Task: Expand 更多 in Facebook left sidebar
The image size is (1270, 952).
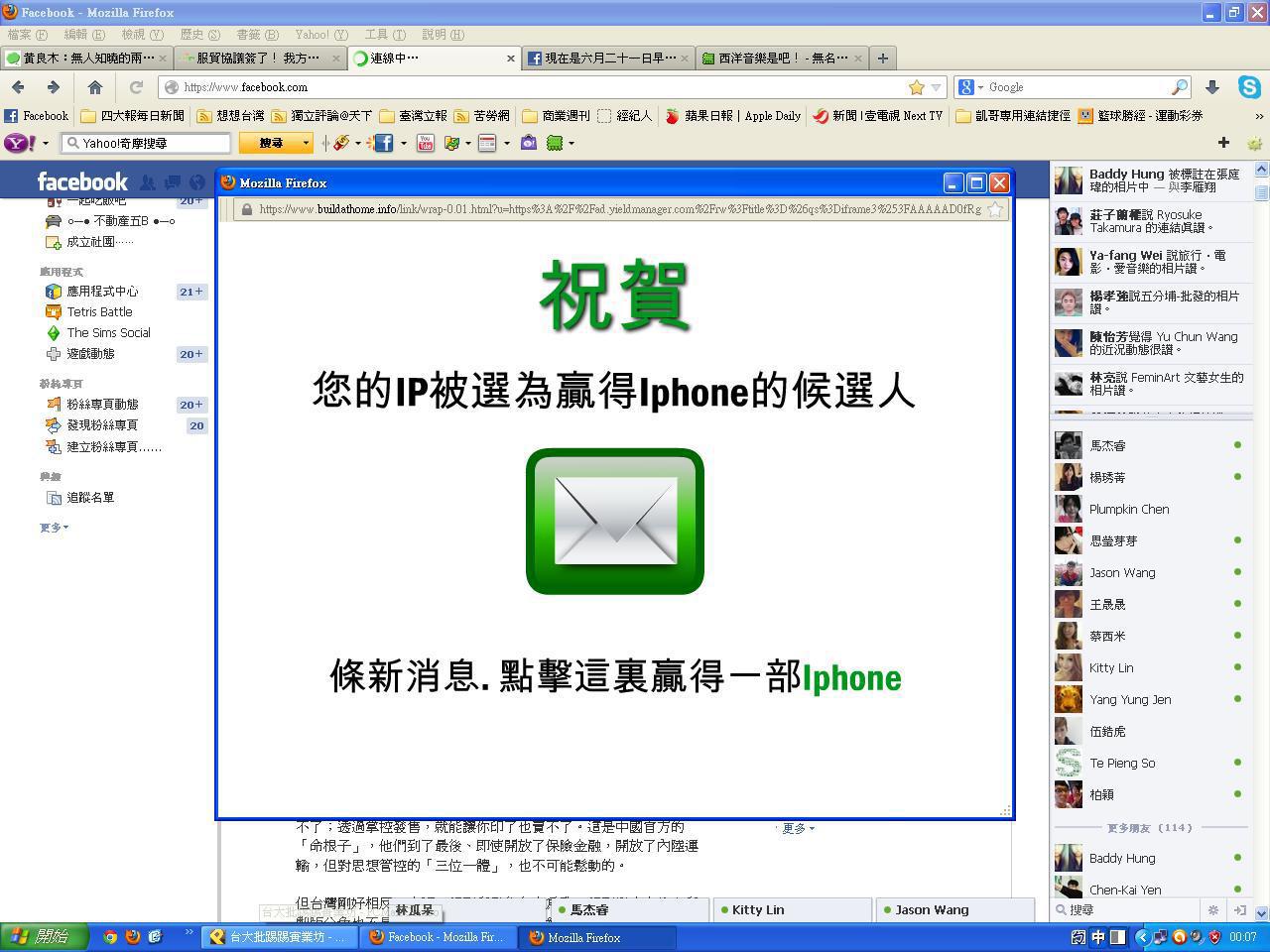Action: point(54,528)
